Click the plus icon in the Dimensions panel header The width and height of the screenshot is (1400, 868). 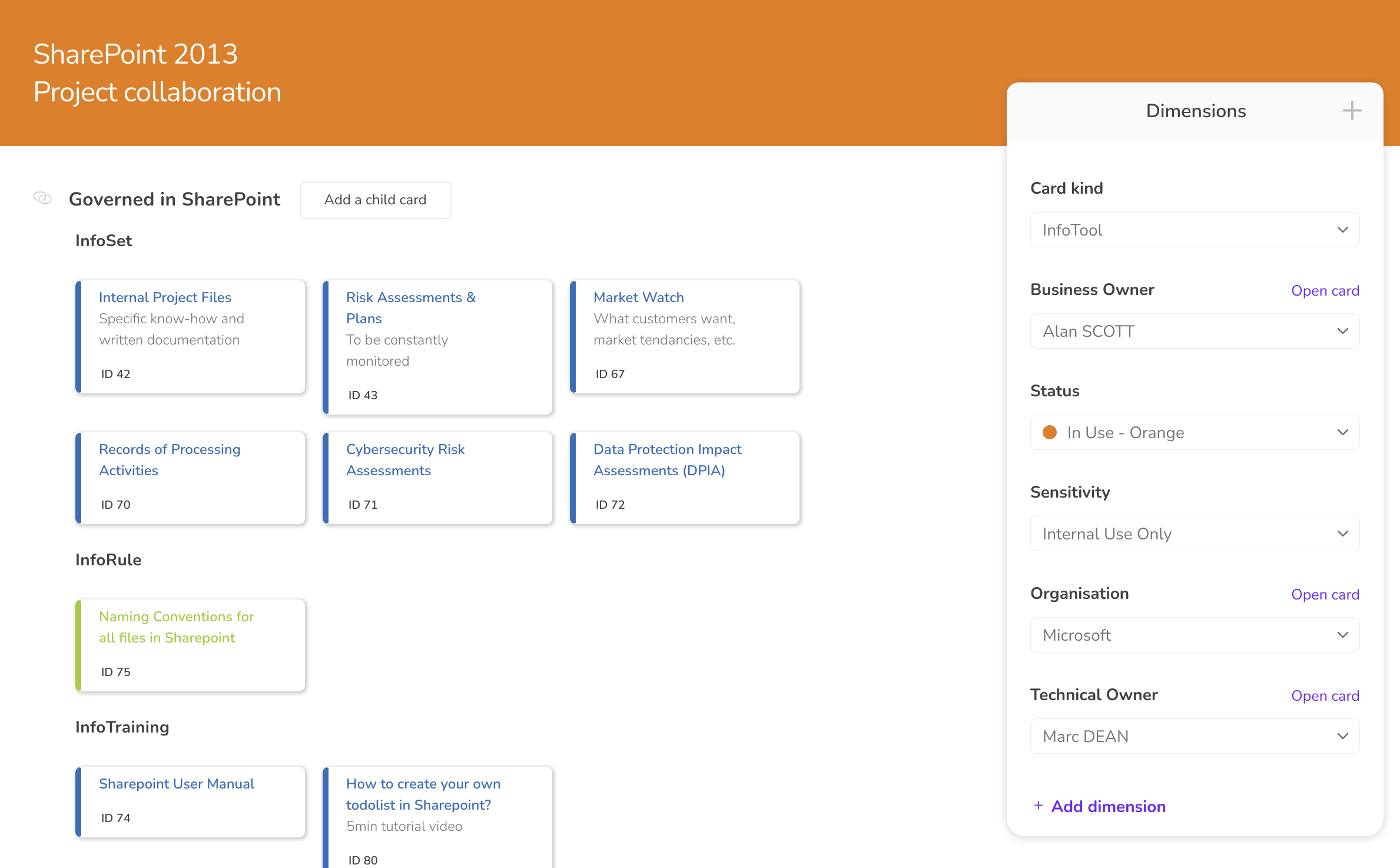coord(1352,110)
